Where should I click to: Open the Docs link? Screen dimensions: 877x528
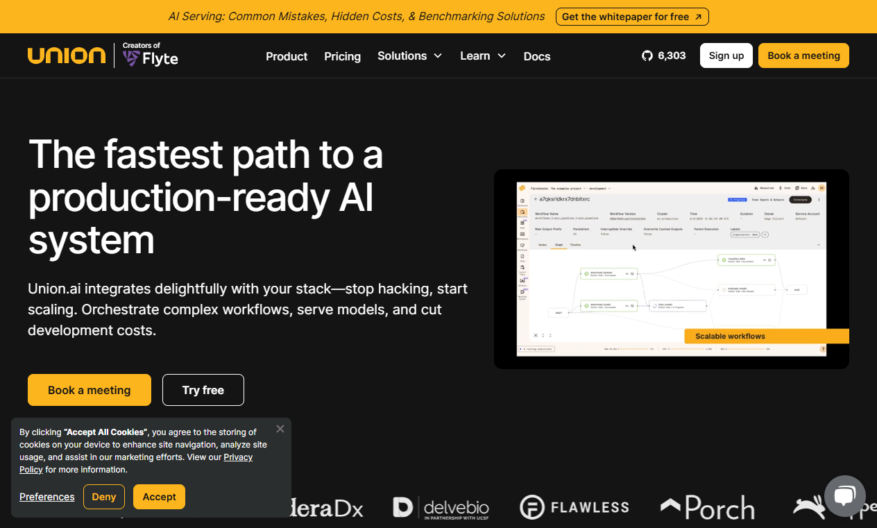coord(537,56)
